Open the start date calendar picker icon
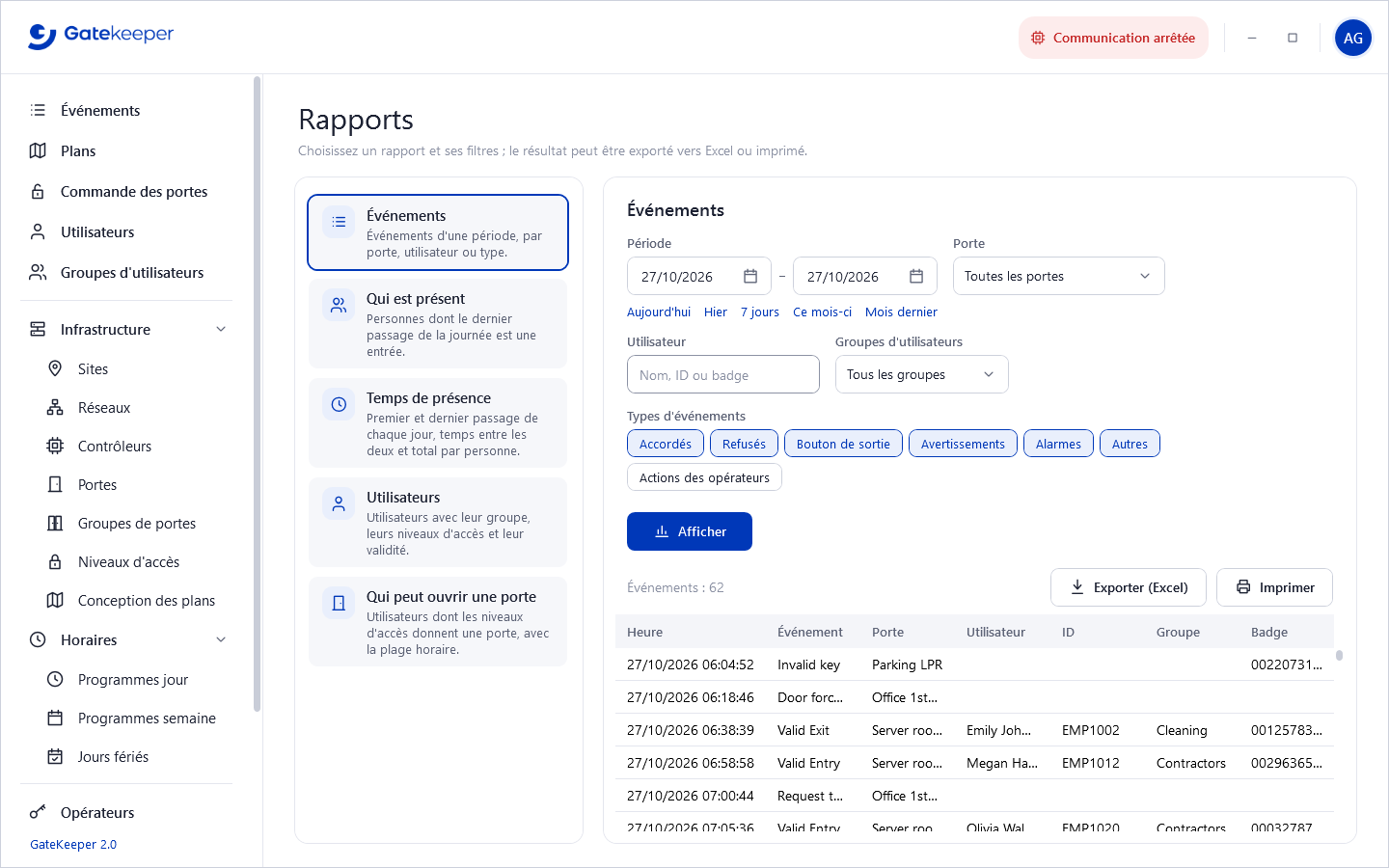 [x=750, y=277]
